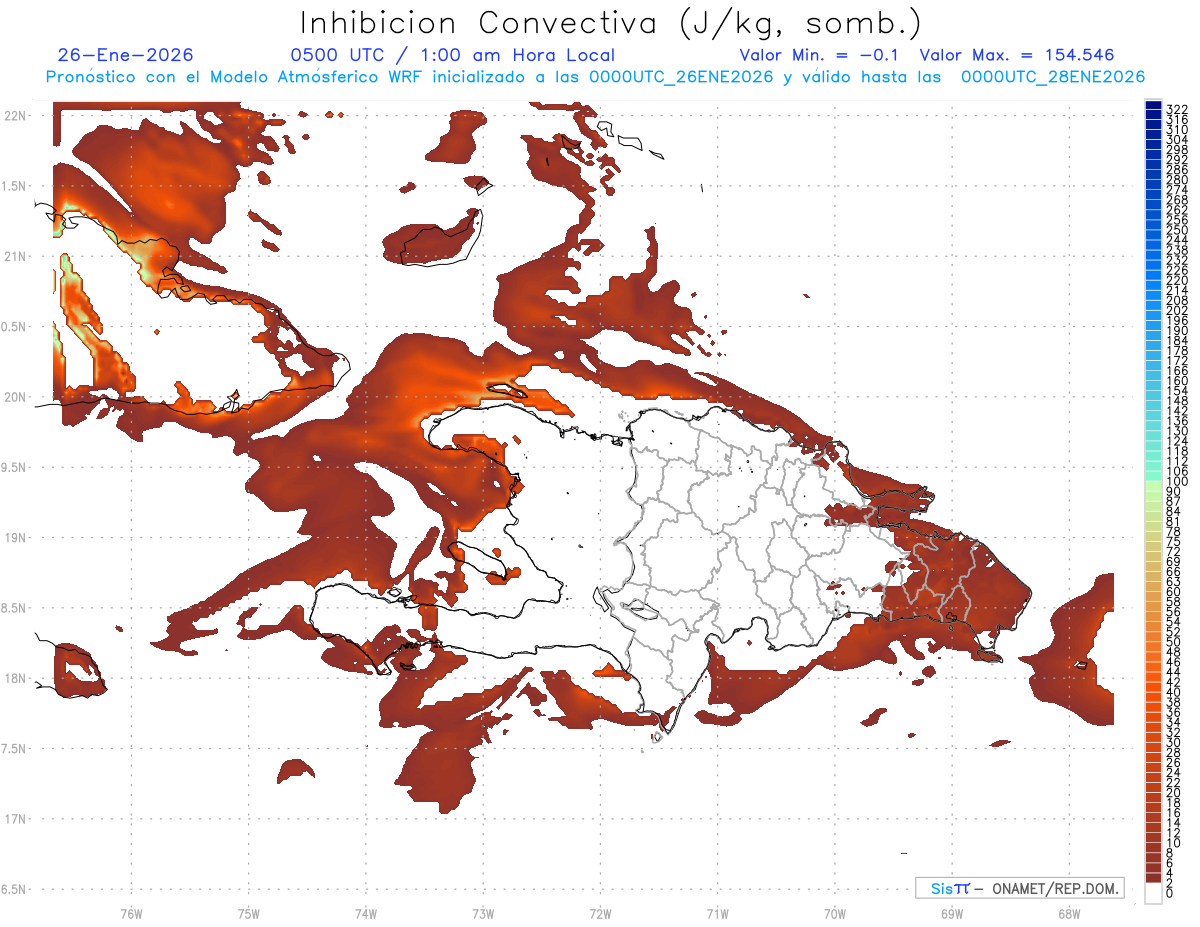Viewport: 1200px width, 927px height.
Task: Click the "17N" latitude label
Action: point(15,819)
